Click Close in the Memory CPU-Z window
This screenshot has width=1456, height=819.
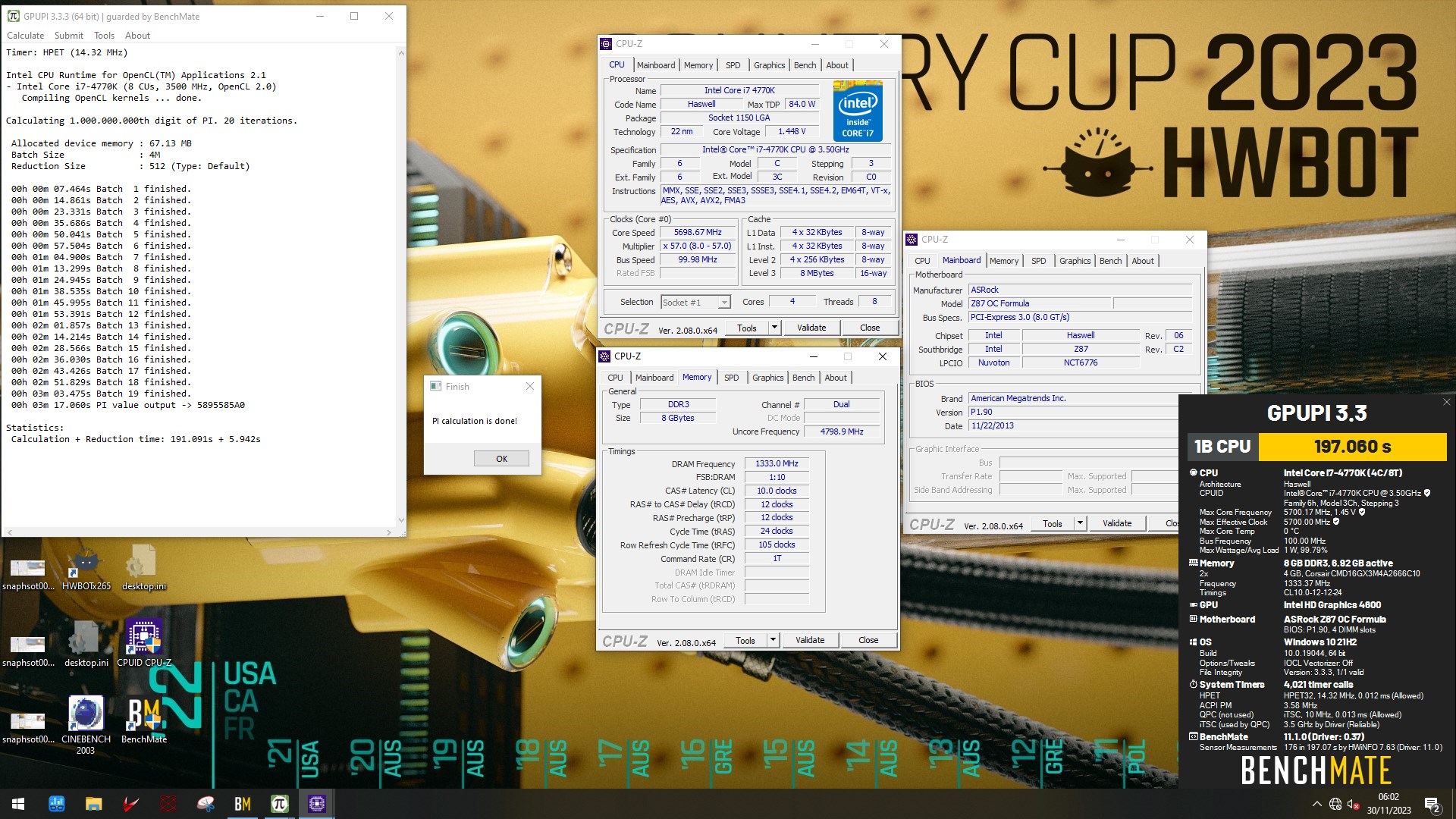tap(868, 640)
